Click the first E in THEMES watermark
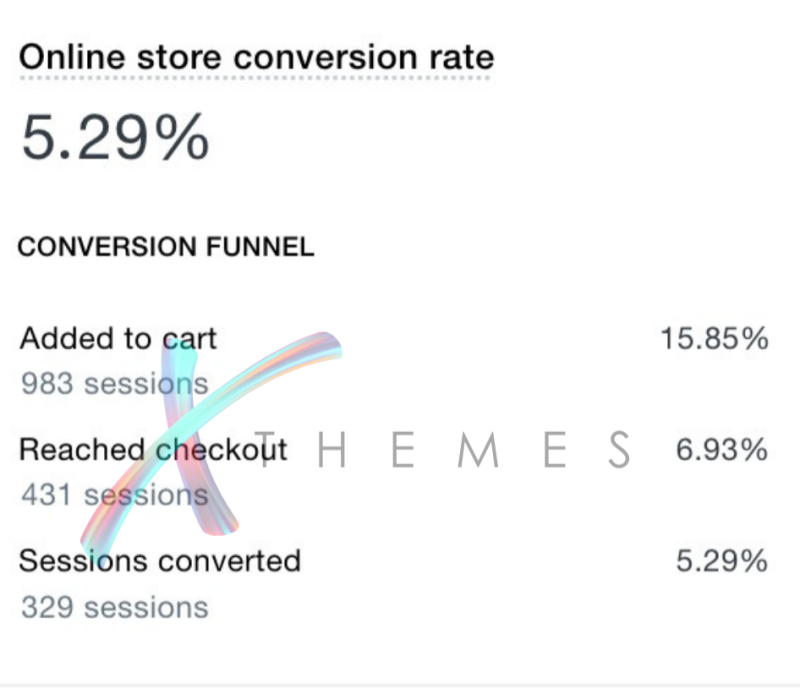The image size is (800, 700). 403,449
